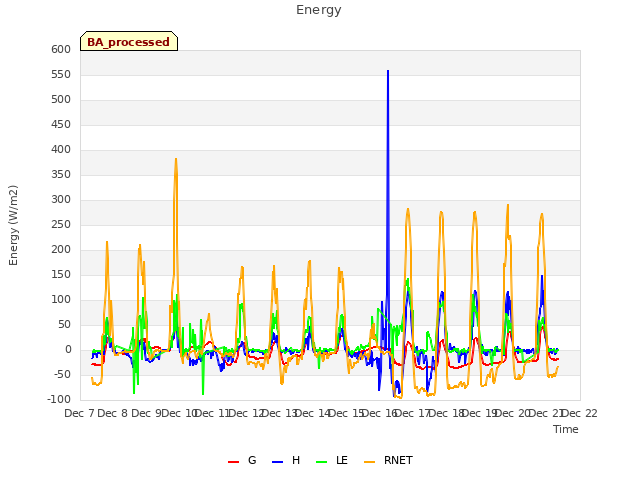Click the 550 y-axis tick value
The width and height of the screenshot is (640, 480).
click(x=61, y=74)
